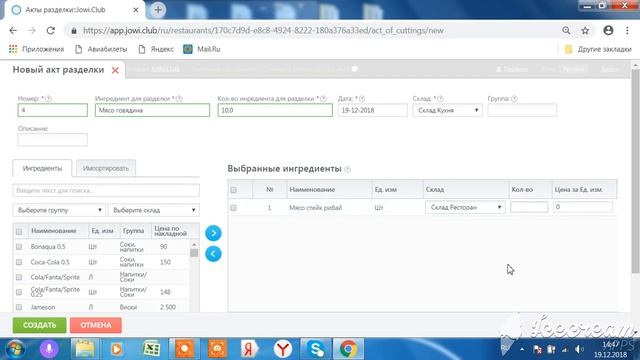Tick the checkbox for Мясо стейк рибай
This screenshot has height=360, width=640.
(233, 208)
